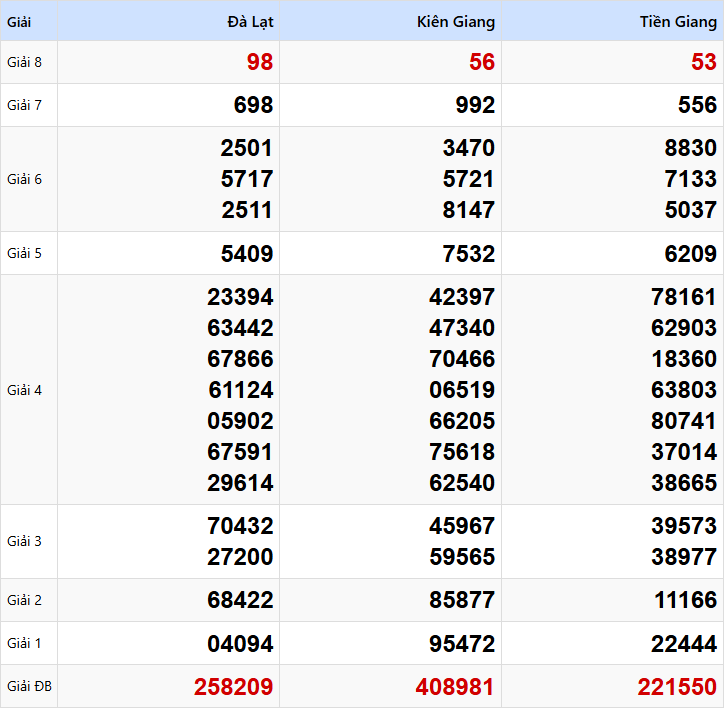This screenshot has height=710, width=725.
Task: Select Giải 3 number 38977
Action: click(x=684, y=557)
